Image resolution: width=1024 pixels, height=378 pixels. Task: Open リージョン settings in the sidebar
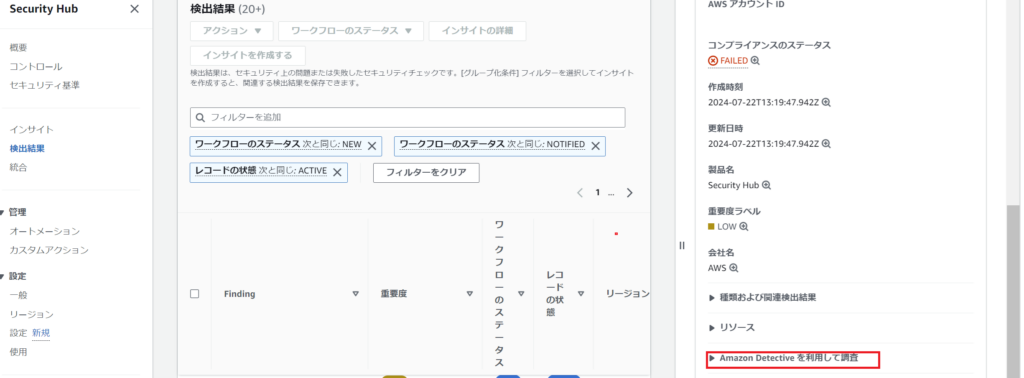(x=31, y=315)
